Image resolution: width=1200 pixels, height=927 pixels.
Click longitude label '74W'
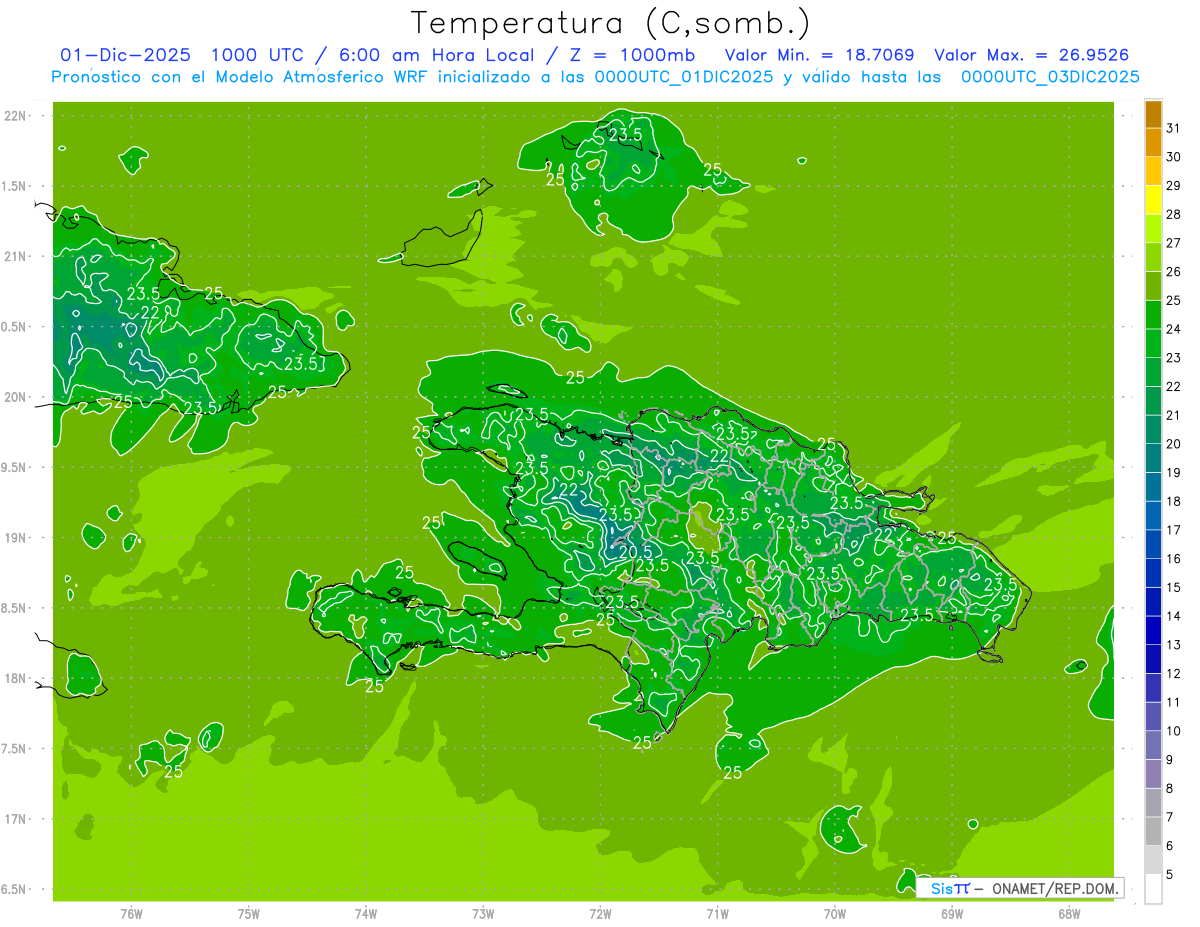[366, 913]
